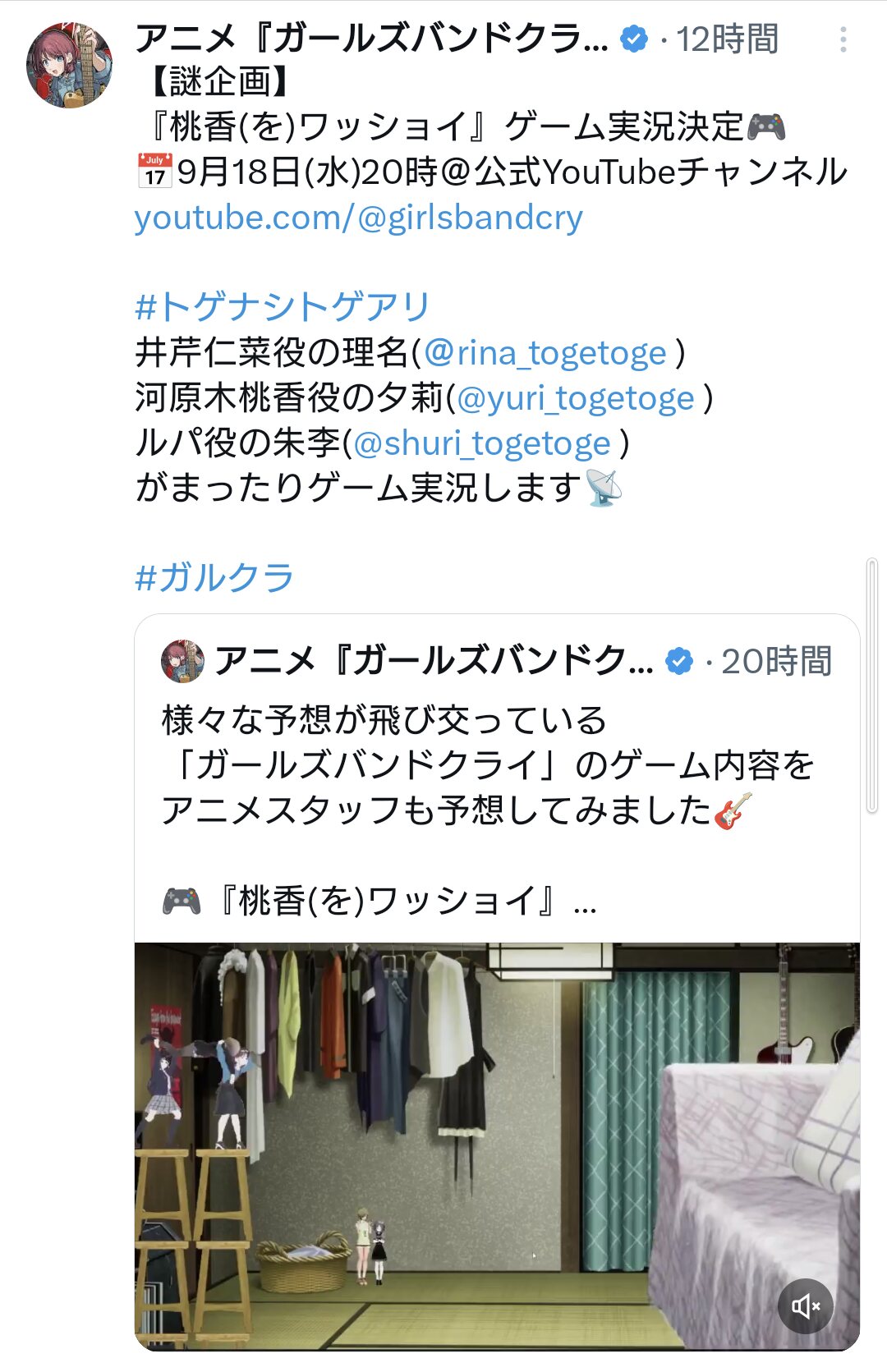Image resolution: width=887 pixels, height=1372 pixels.
Task: Click the main tweet's 12時間 timestamp
Action: 727,39
